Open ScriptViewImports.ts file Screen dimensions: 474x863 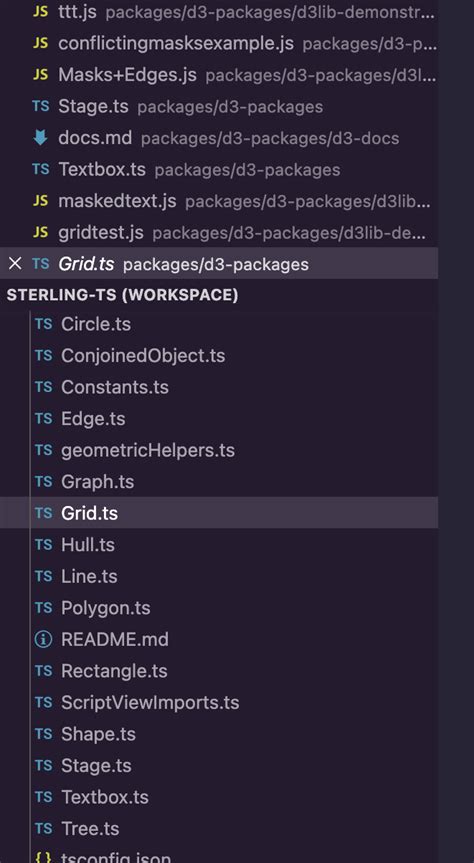219,702
